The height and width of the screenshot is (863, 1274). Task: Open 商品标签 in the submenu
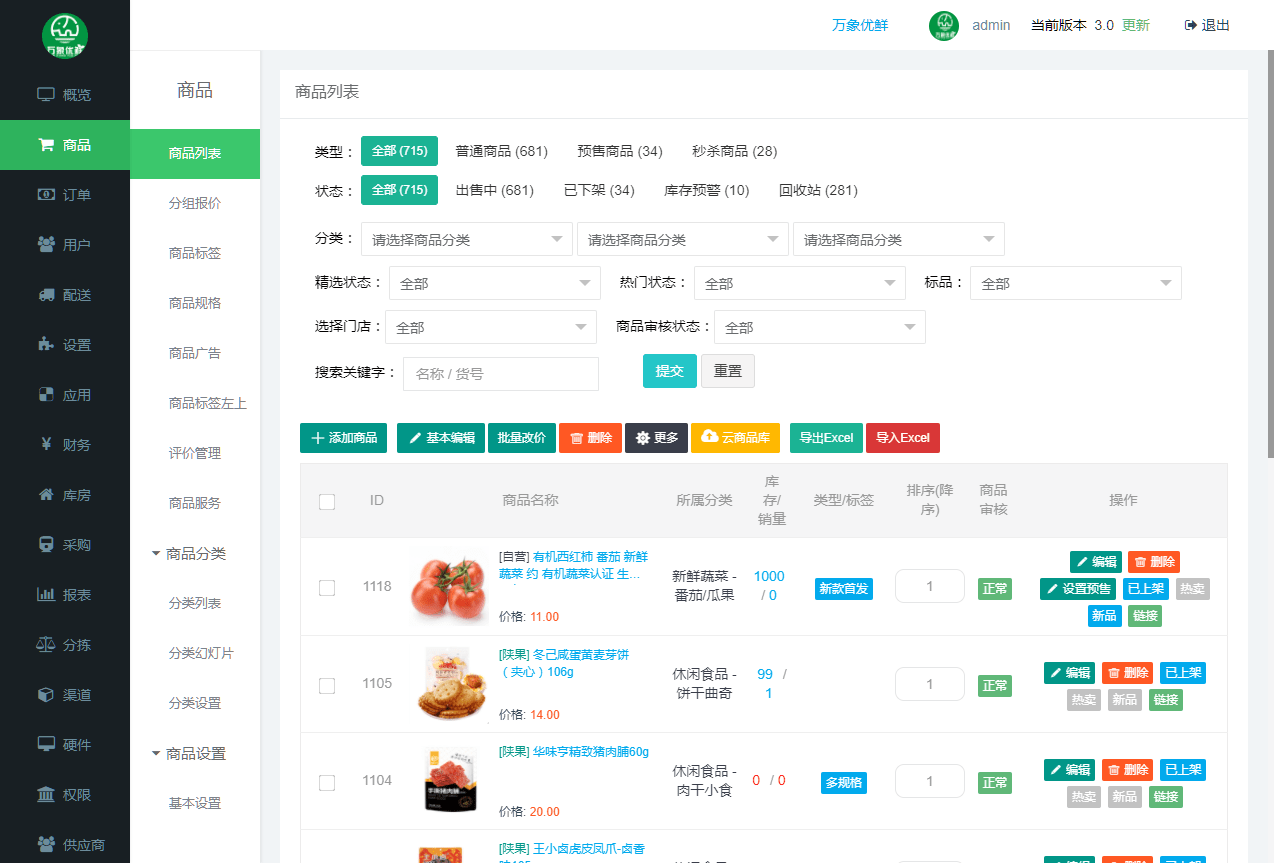195,253
